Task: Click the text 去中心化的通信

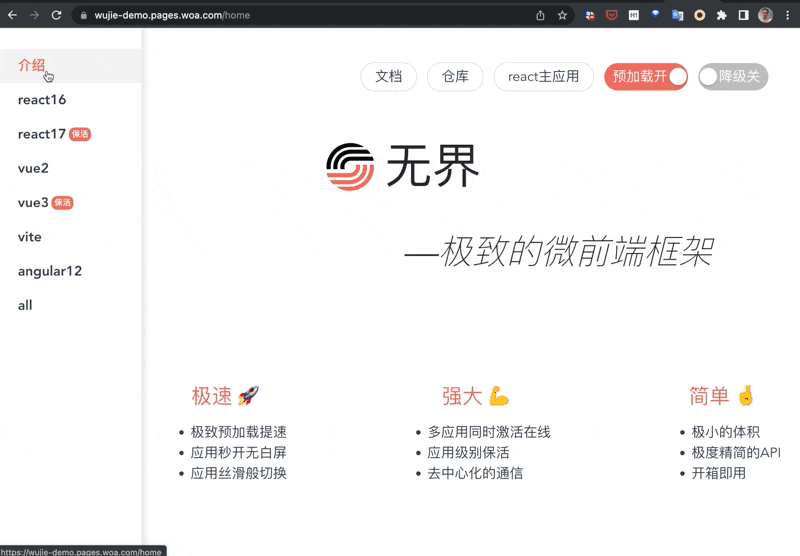Action: coord(475,473)
